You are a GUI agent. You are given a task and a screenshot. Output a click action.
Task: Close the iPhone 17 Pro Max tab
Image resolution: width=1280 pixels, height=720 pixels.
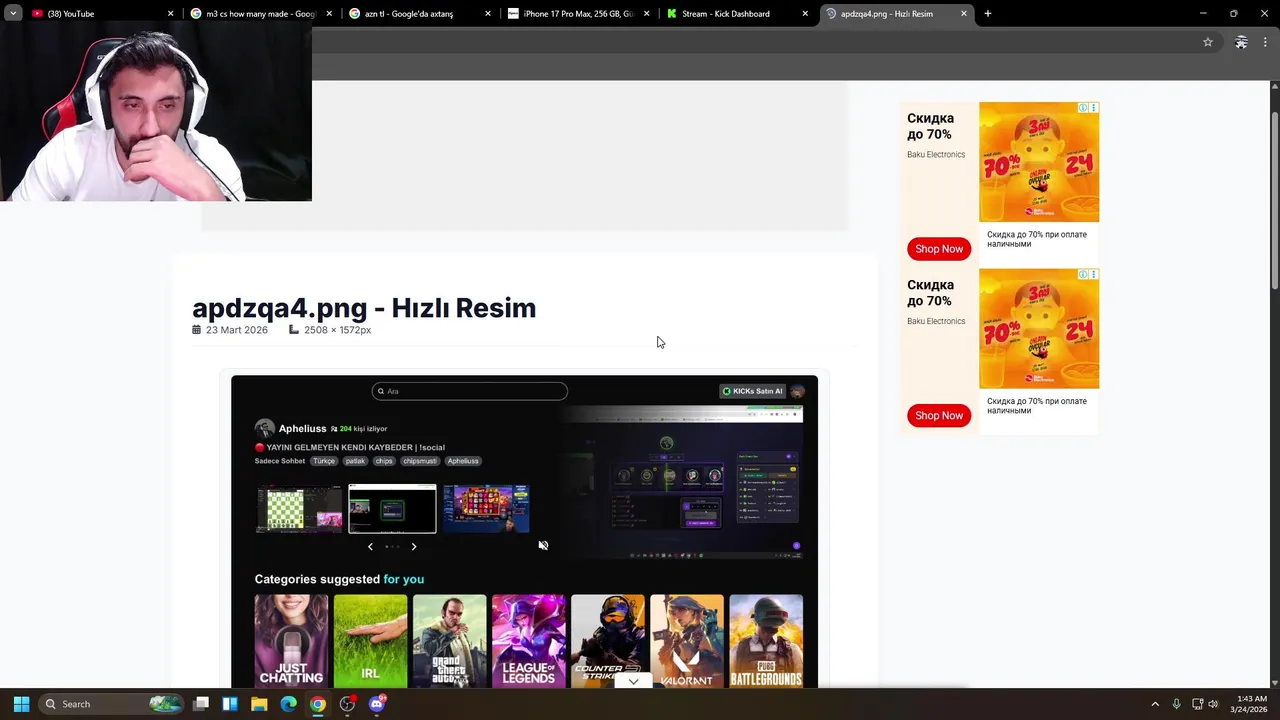(646, 14)
